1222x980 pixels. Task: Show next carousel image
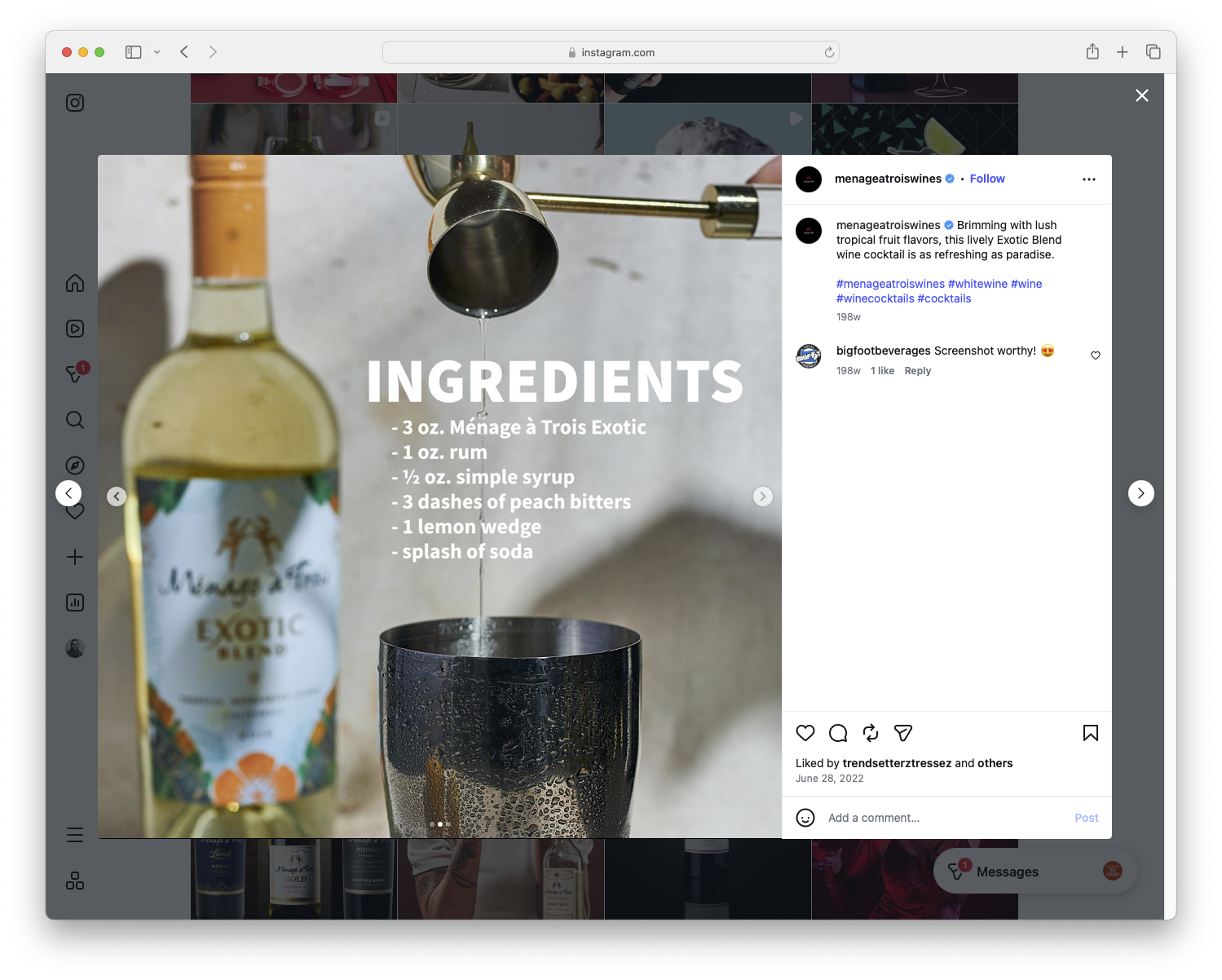[x=763, y=497]
